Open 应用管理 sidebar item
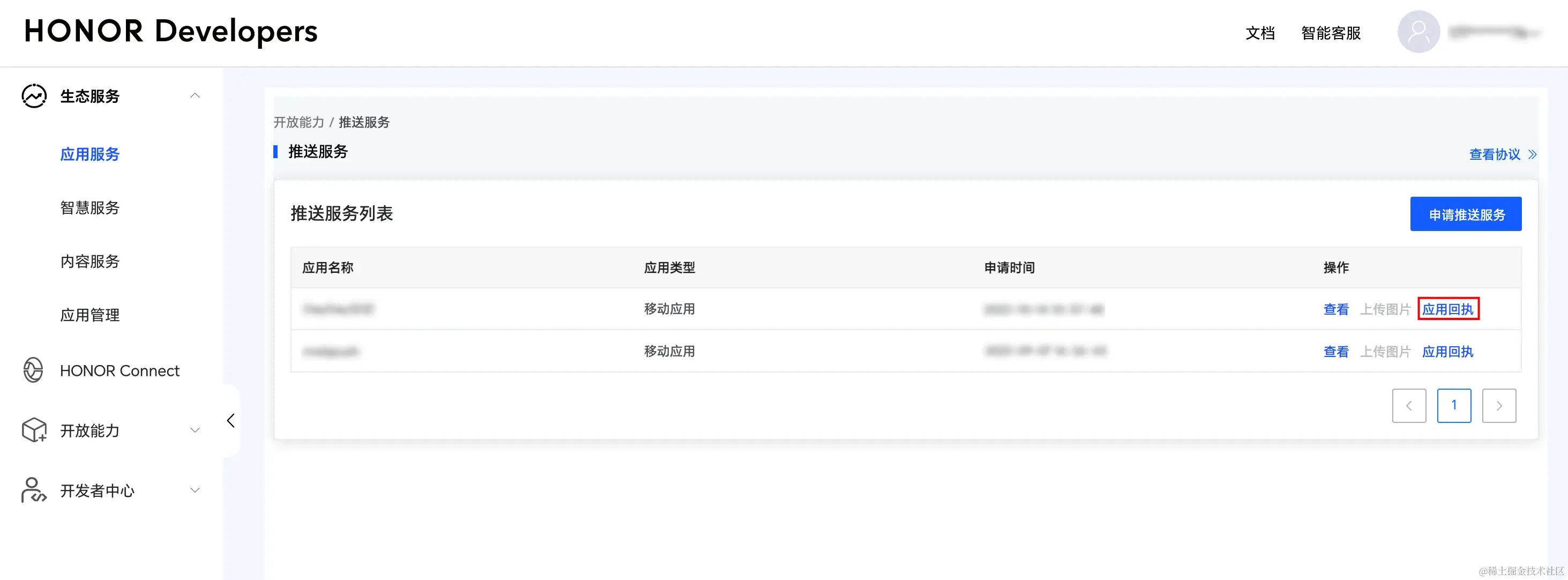1568x580 pixels. [x=90, y=315]
